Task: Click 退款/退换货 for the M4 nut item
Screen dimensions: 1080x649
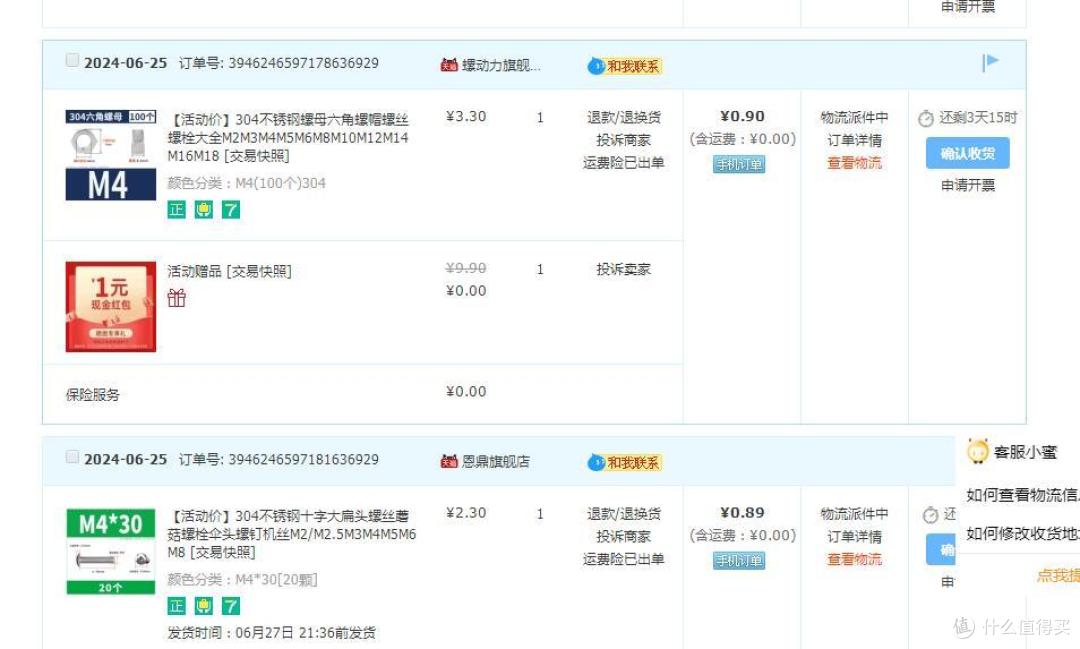Action: (x=623, y=118)
